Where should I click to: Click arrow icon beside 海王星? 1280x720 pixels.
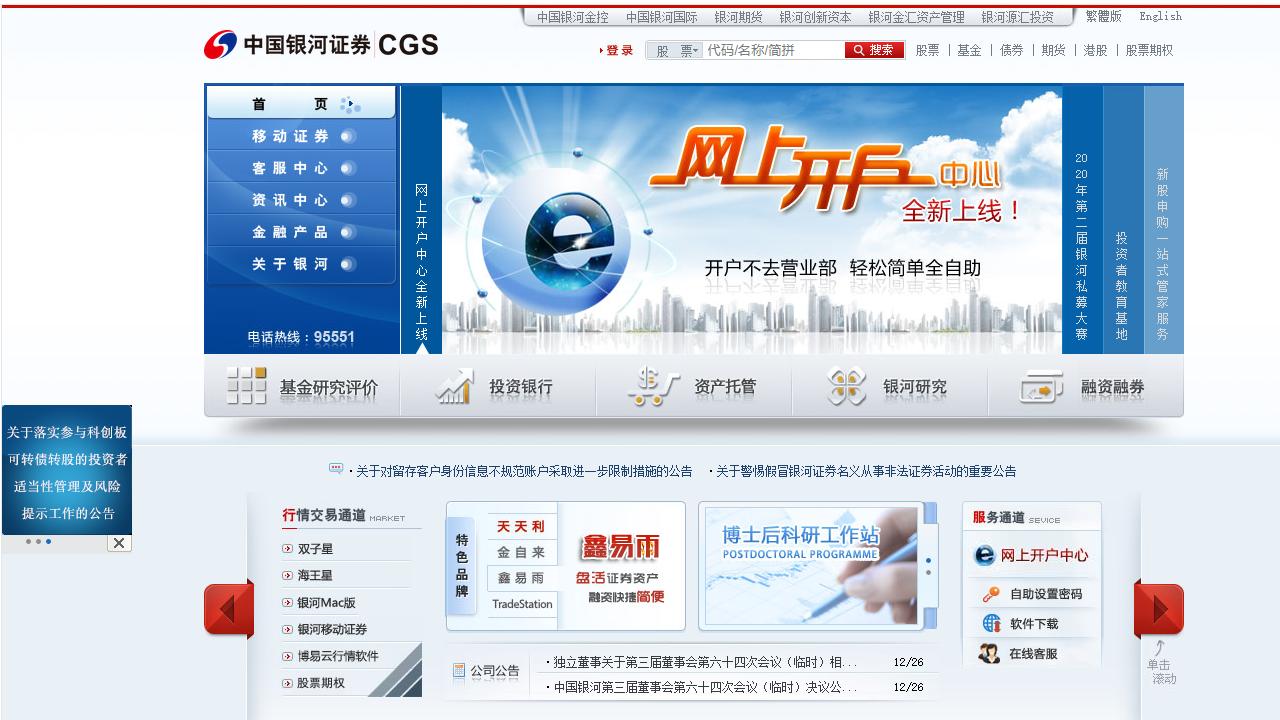point(288,576)
